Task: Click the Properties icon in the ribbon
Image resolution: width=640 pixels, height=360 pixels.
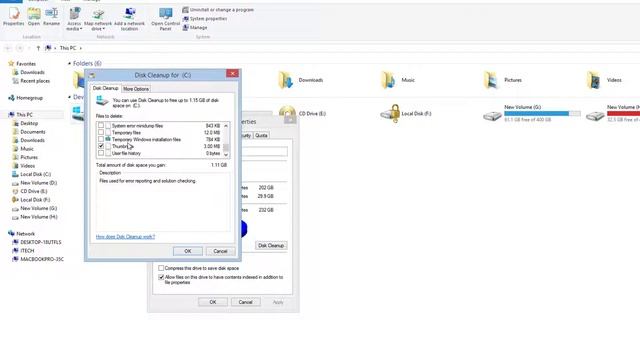Action: click(13, 17)
